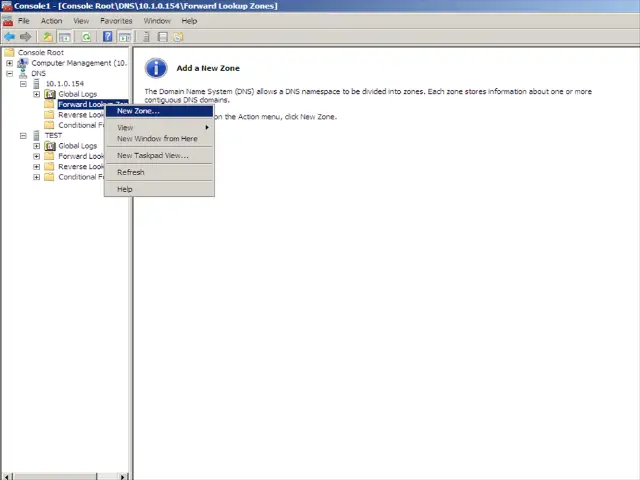Select the DNS tree label
The height and width of the screenshot is (480, 640).
click(39, 73)
